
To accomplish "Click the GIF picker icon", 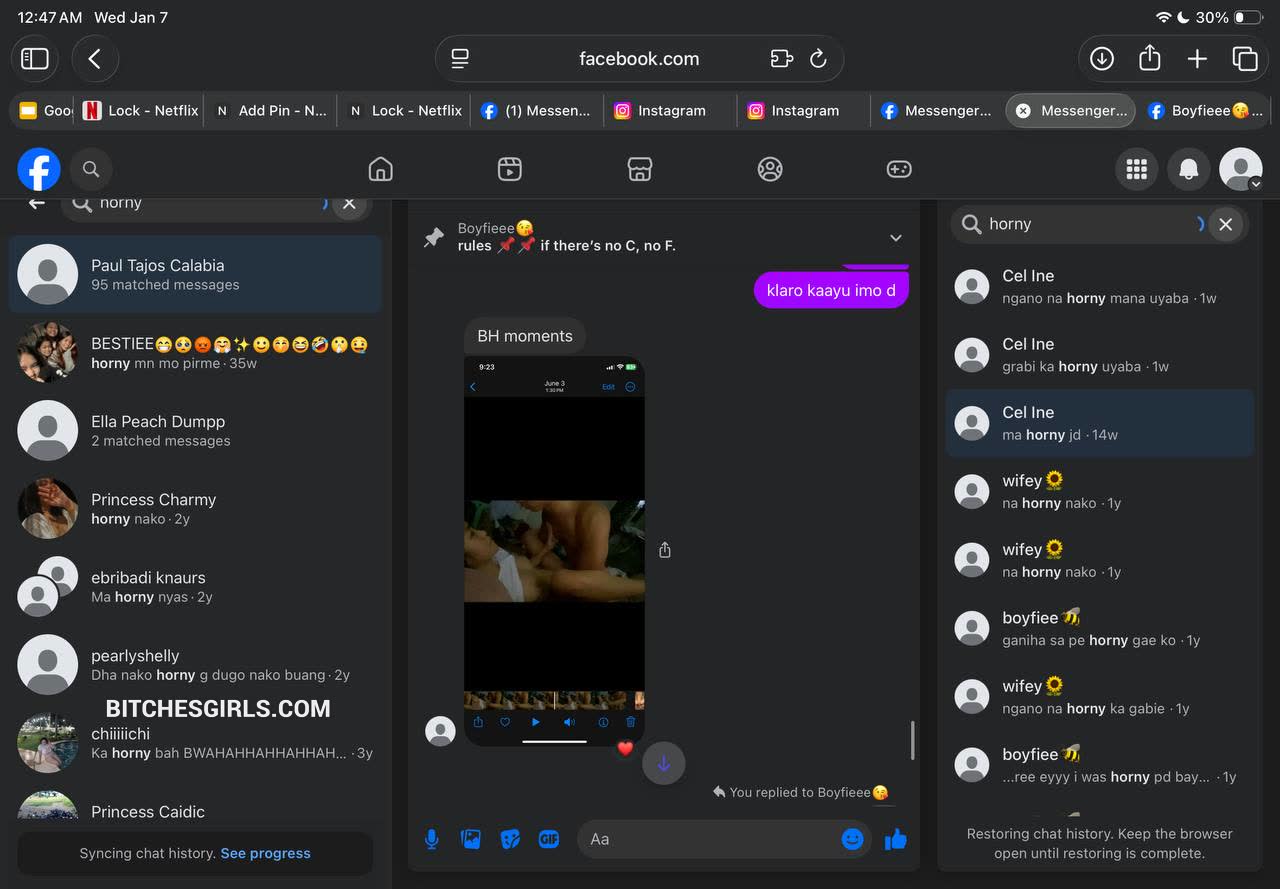I will click(549, 839).
